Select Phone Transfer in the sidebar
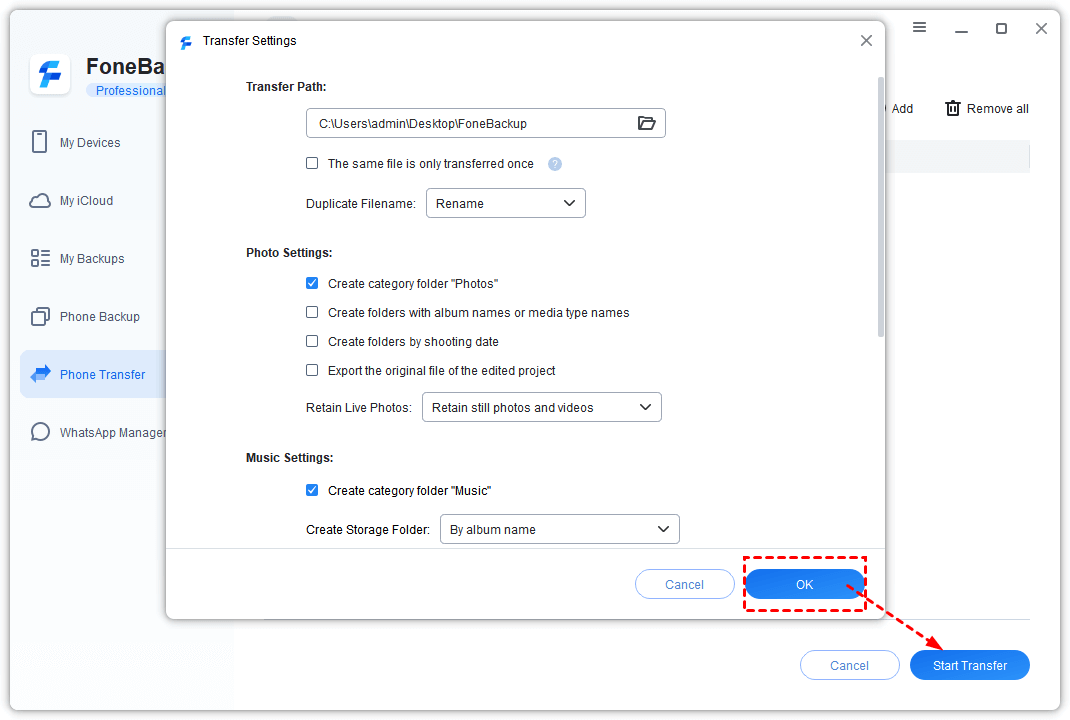Viewport: 1070px width, 720px height. click(x=102, y=374)
